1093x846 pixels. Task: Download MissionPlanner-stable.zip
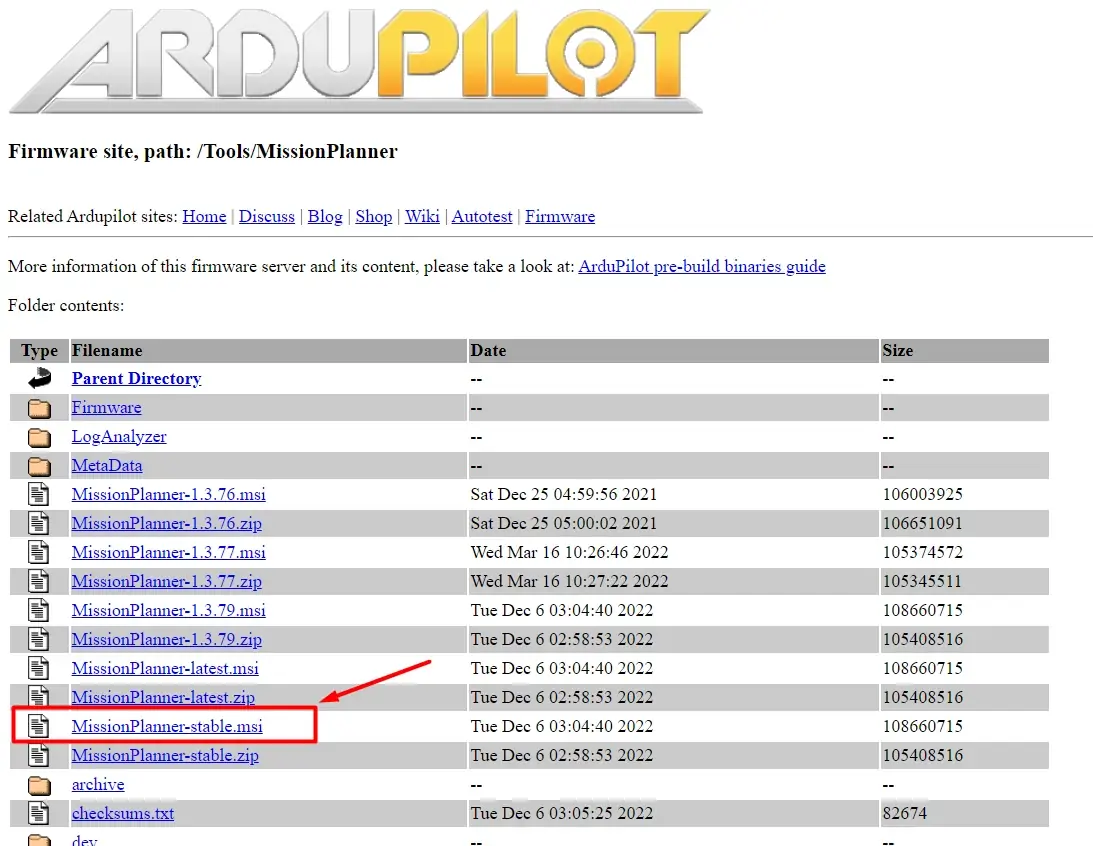[165, 755]
